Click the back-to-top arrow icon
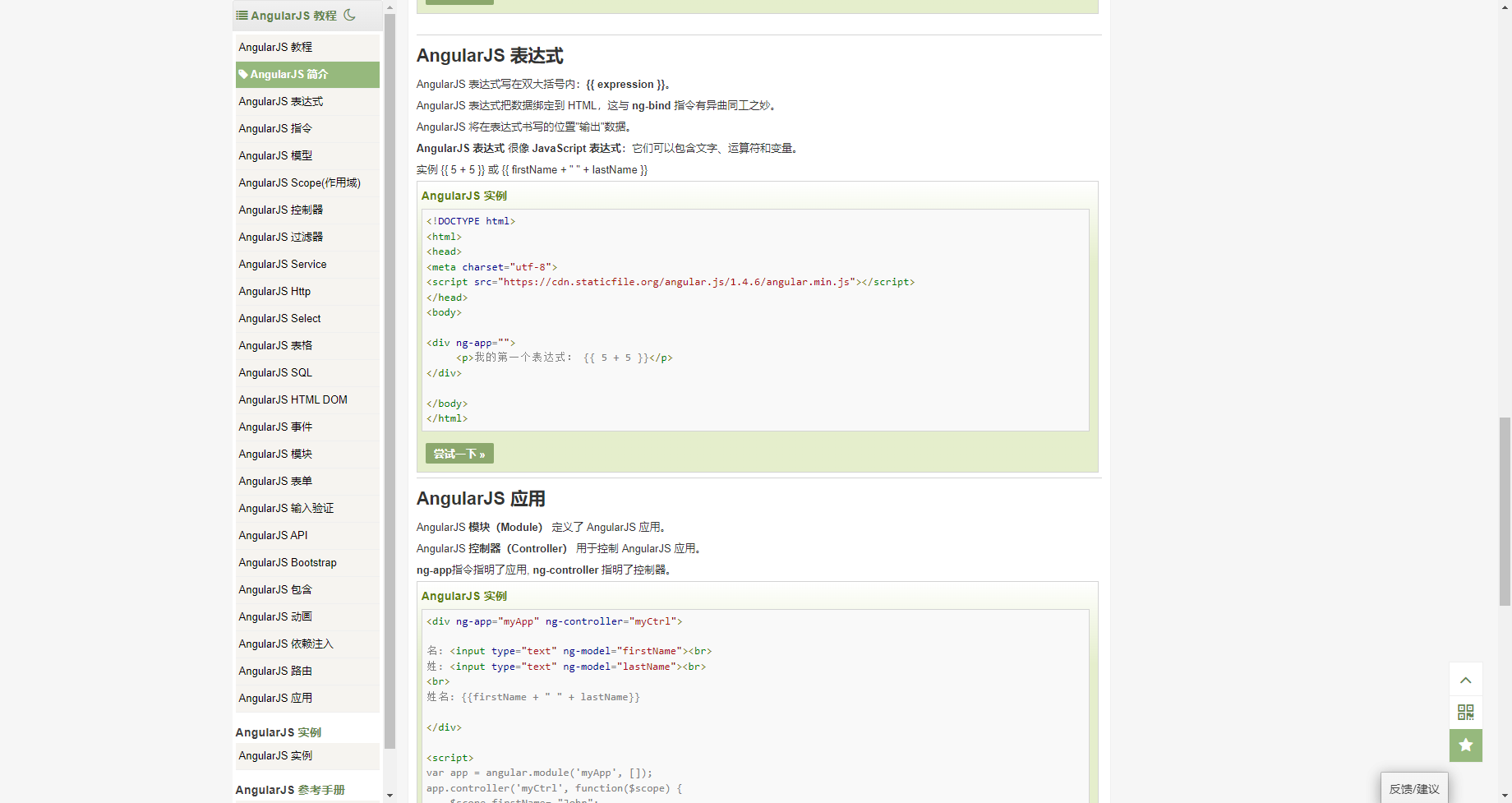This screenshot has width=1512, height=803. [1466, 680]
